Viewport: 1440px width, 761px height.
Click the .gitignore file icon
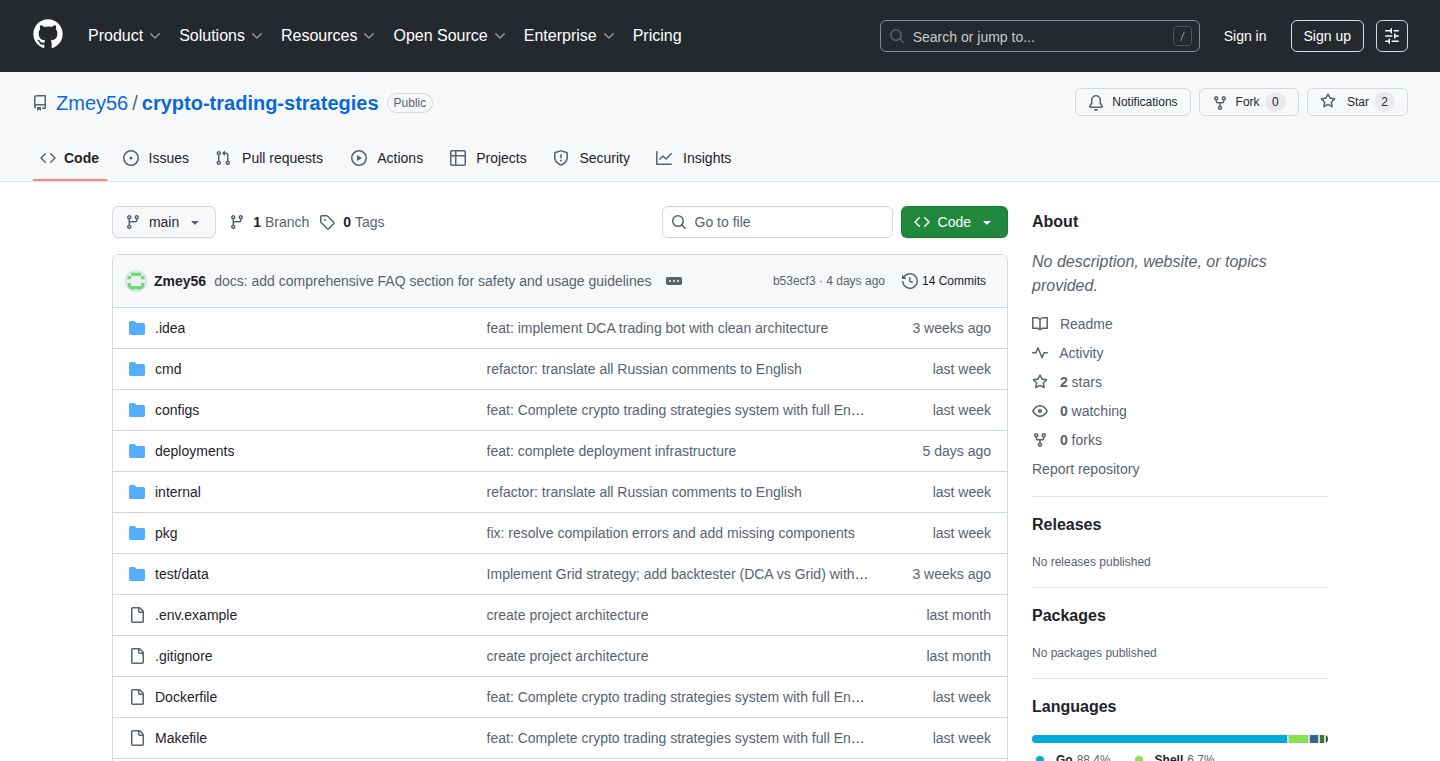[137, 656]
